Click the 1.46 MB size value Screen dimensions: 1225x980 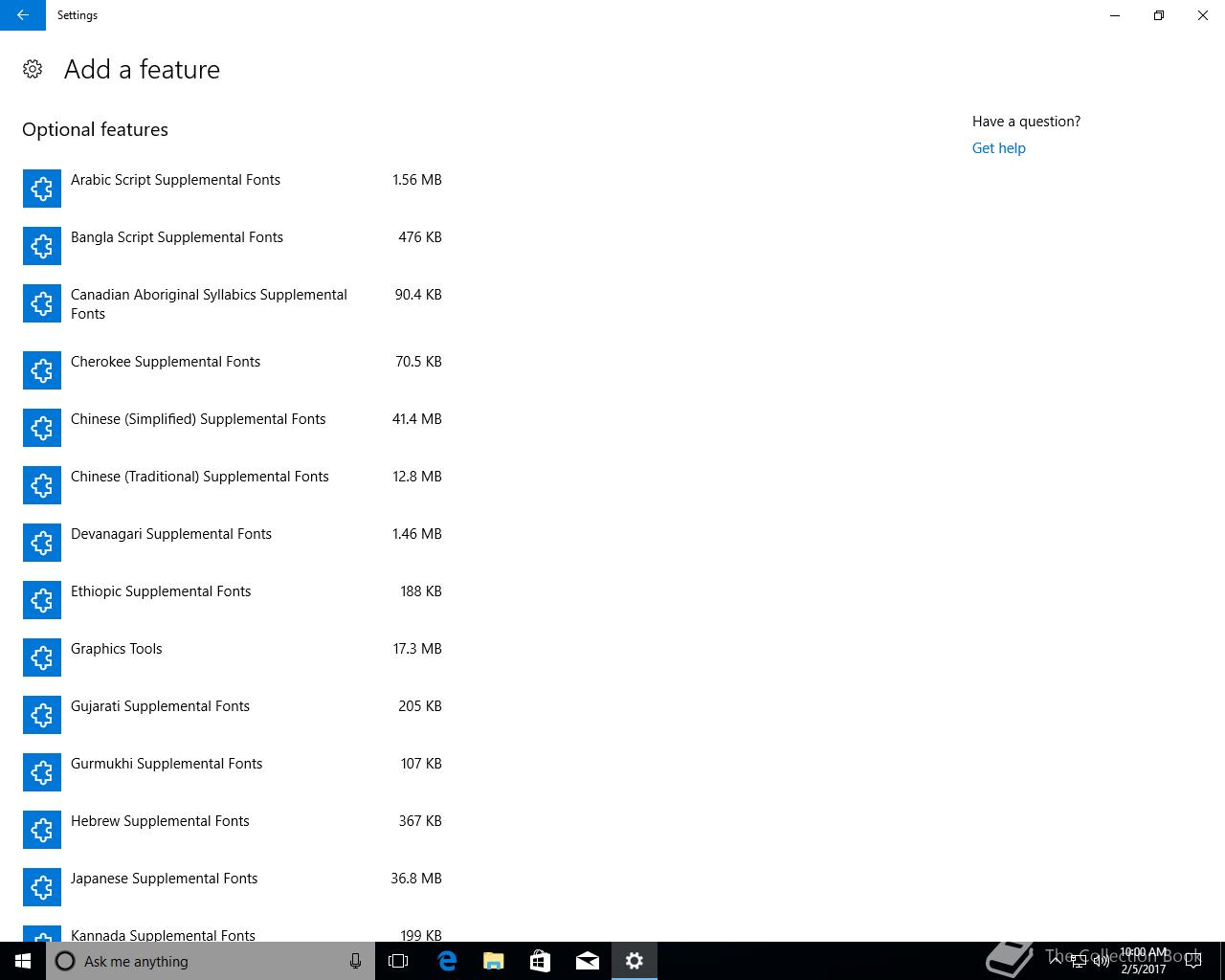417,534
